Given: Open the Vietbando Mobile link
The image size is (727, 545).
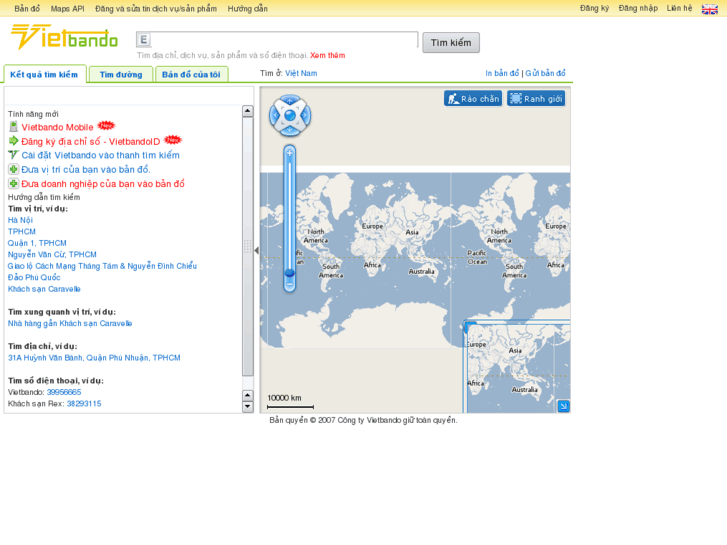Looking at the screenshot, I should tap(57, 127).
